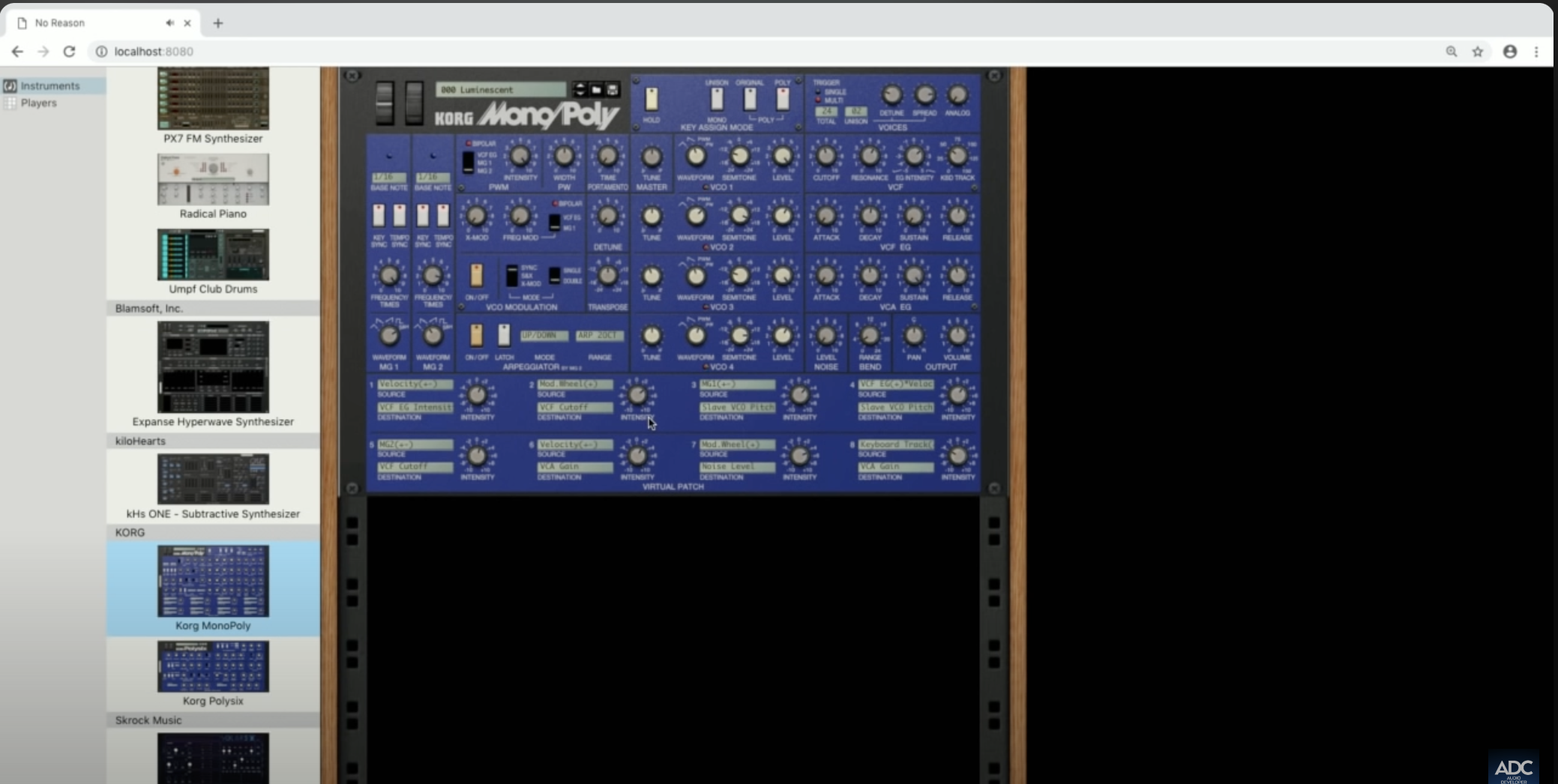1558x784 pixels.
Task: Toggle the Hold switch
Action: [652, 99]
